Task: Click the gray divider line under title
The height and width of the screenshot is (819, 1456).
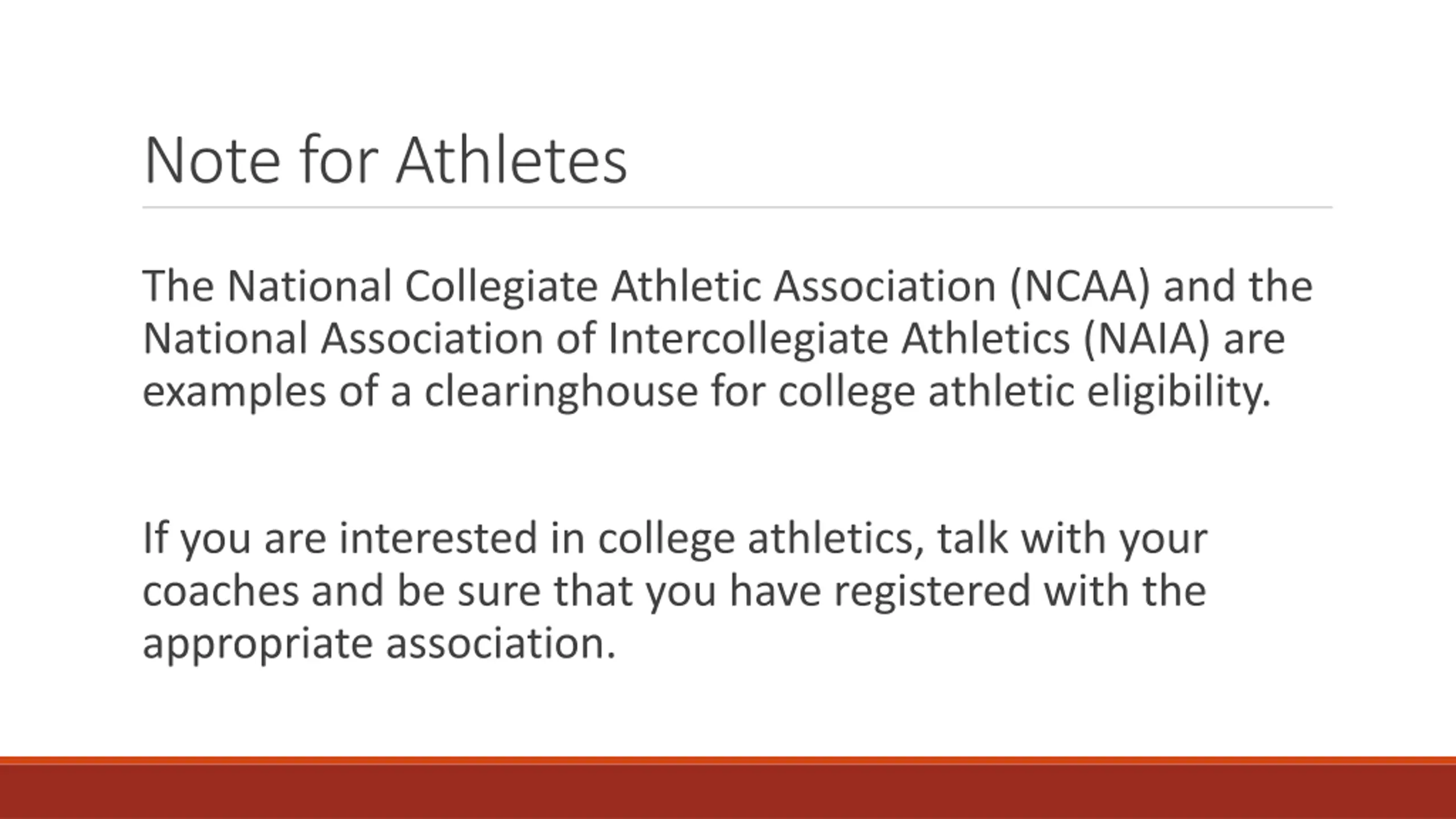Action: pyautogui.click(x=737, y=208)
